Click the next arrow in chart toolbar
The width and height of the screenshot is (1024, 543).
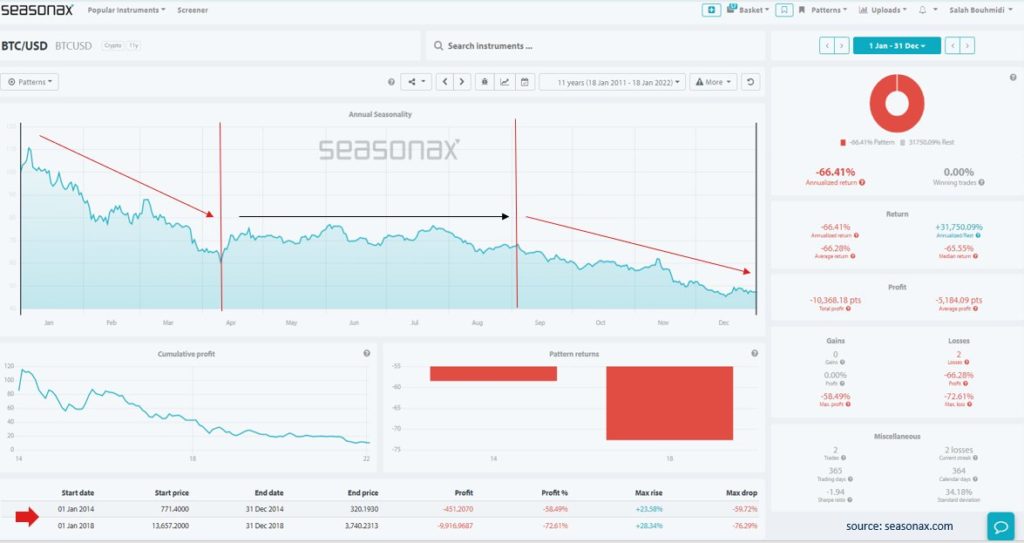tap(462, 82)
